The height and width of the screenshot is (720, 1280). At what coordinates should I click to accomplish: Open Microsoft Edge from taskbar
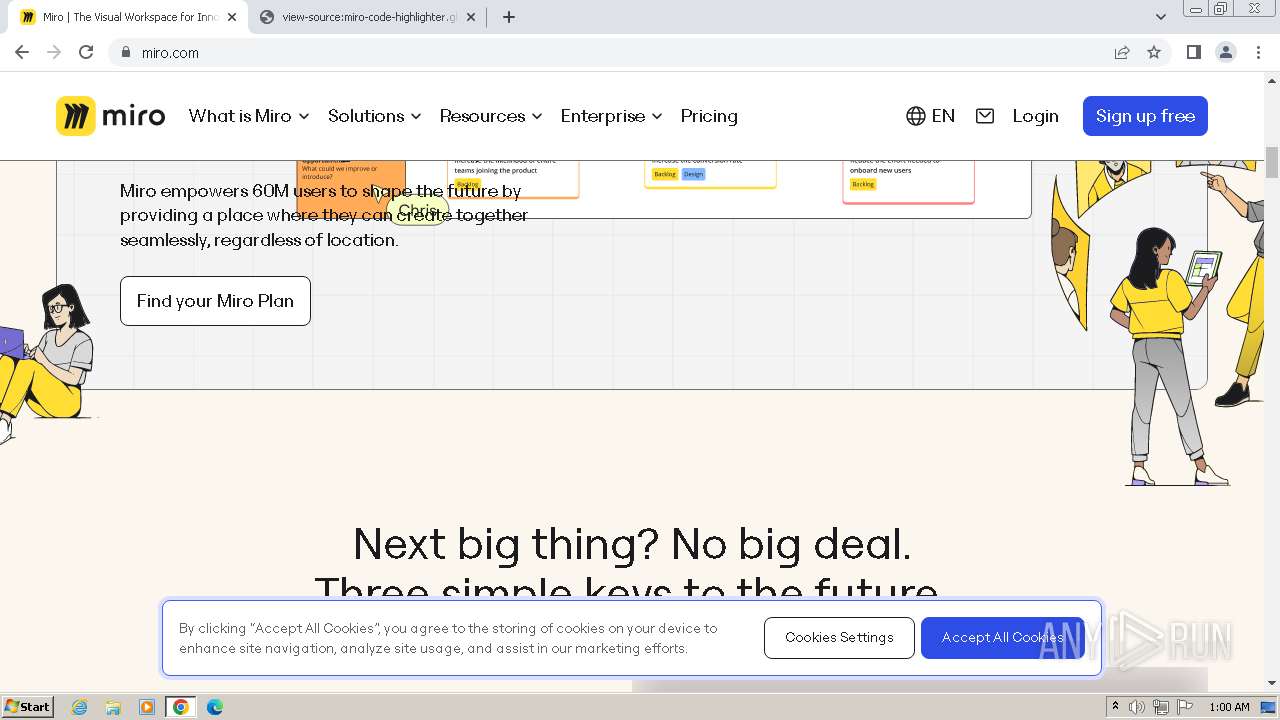[215, 707]
